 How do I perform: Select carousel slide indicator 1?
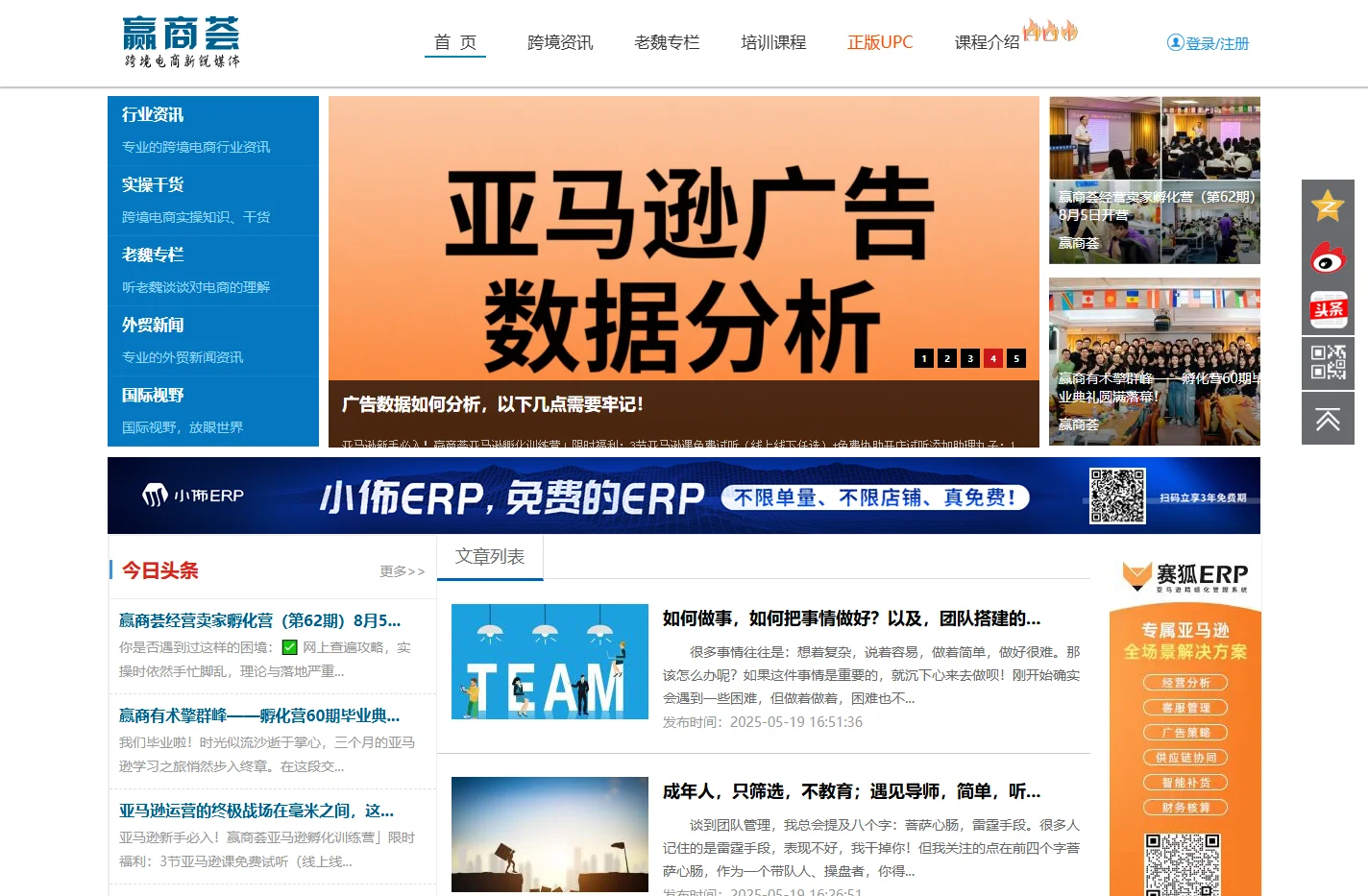(x=924, y=358)
